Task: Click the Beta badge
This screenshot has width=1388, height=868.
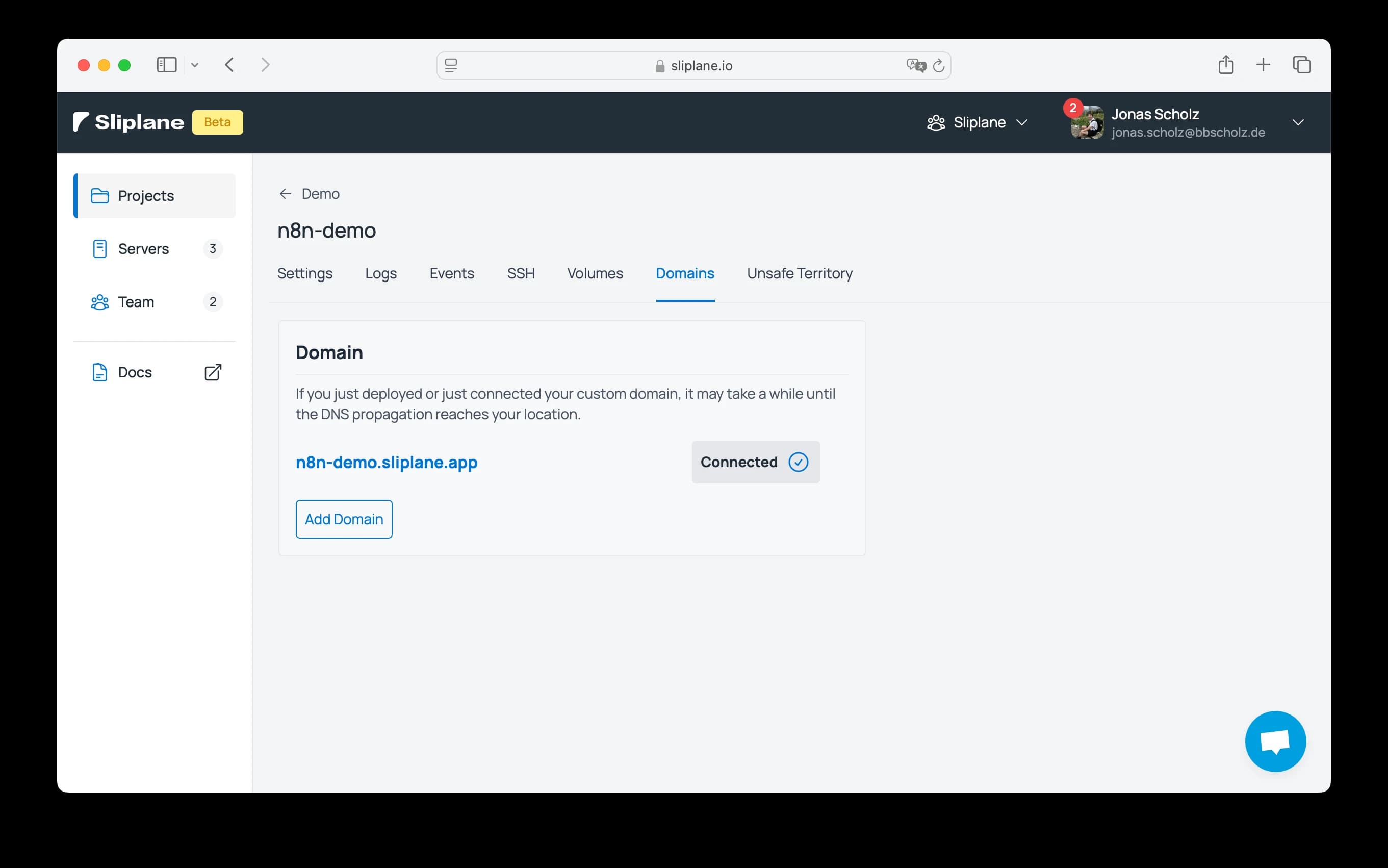Action: tap(218, 122)
